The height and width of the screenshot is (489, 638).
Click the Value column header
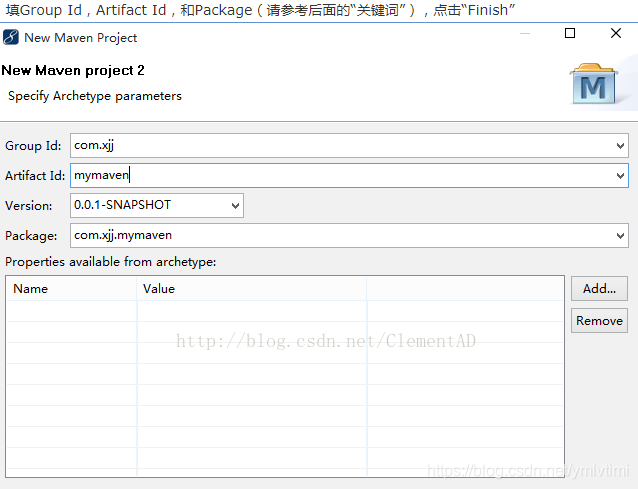252,289
